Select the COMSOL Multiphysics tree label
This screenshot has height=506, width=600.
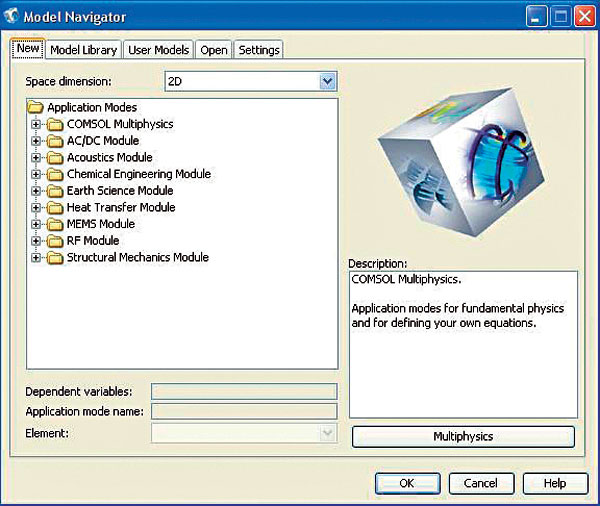(120, 124)
